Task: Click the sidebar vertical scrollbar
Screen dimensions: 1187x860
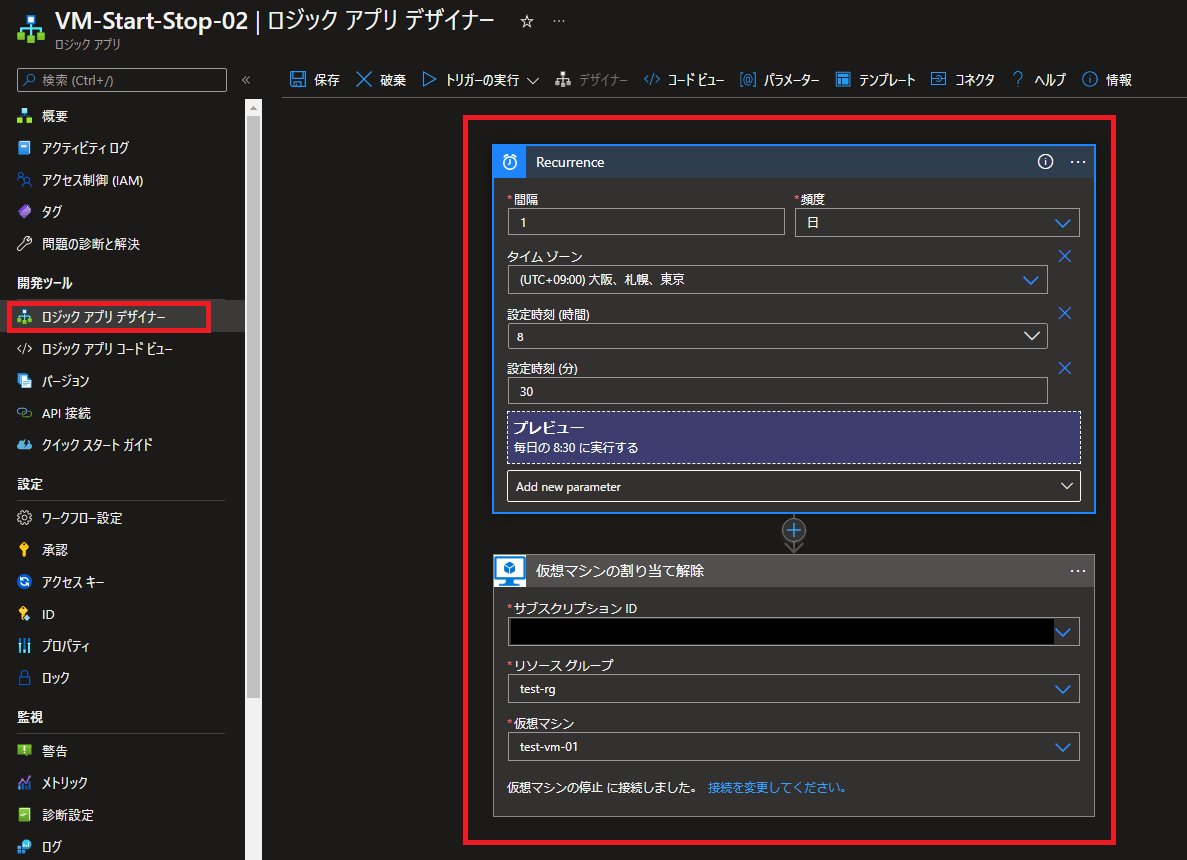Action: [x=254, y=405]
